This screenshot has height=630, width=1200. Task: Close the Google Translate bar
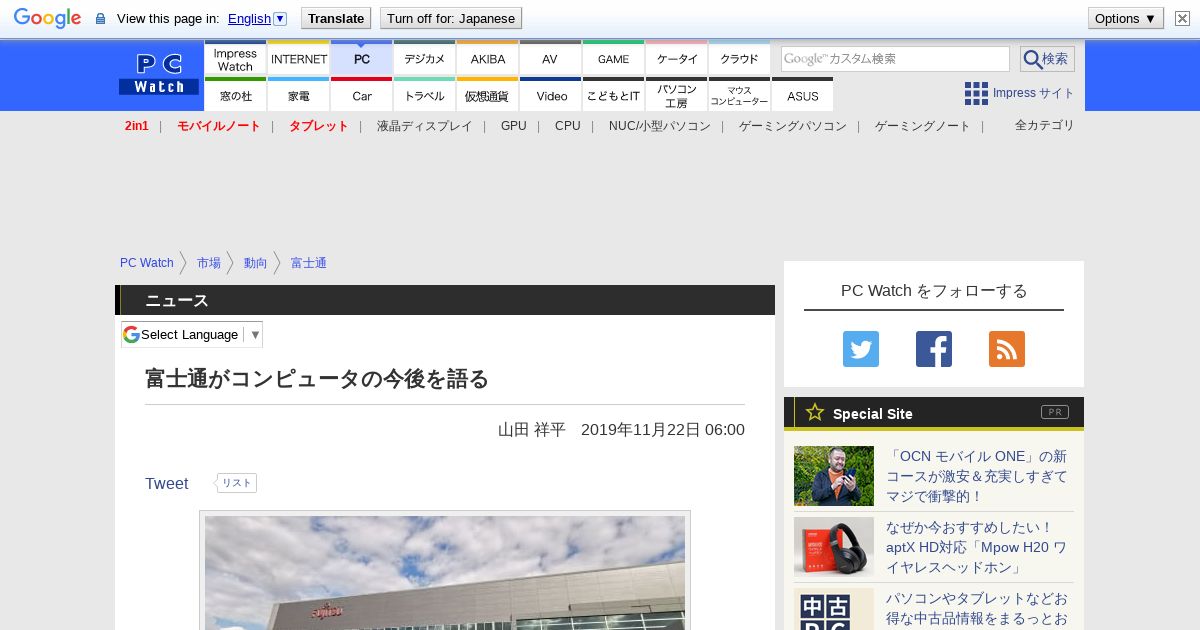click(1182, 18)
